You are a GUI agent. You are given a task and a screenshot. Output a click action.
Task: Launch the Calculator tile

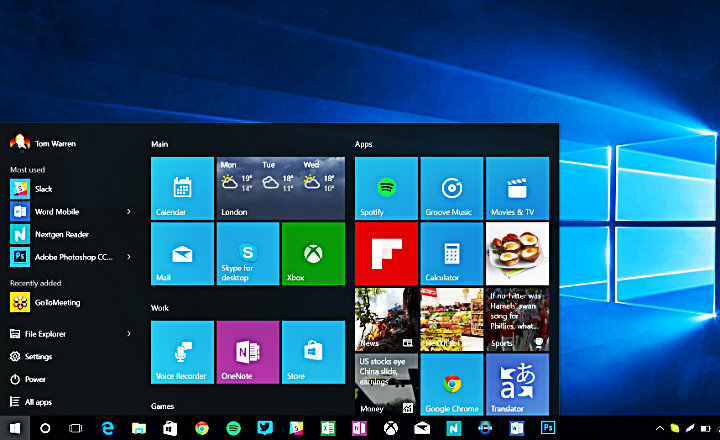click(x=452, y=254)
